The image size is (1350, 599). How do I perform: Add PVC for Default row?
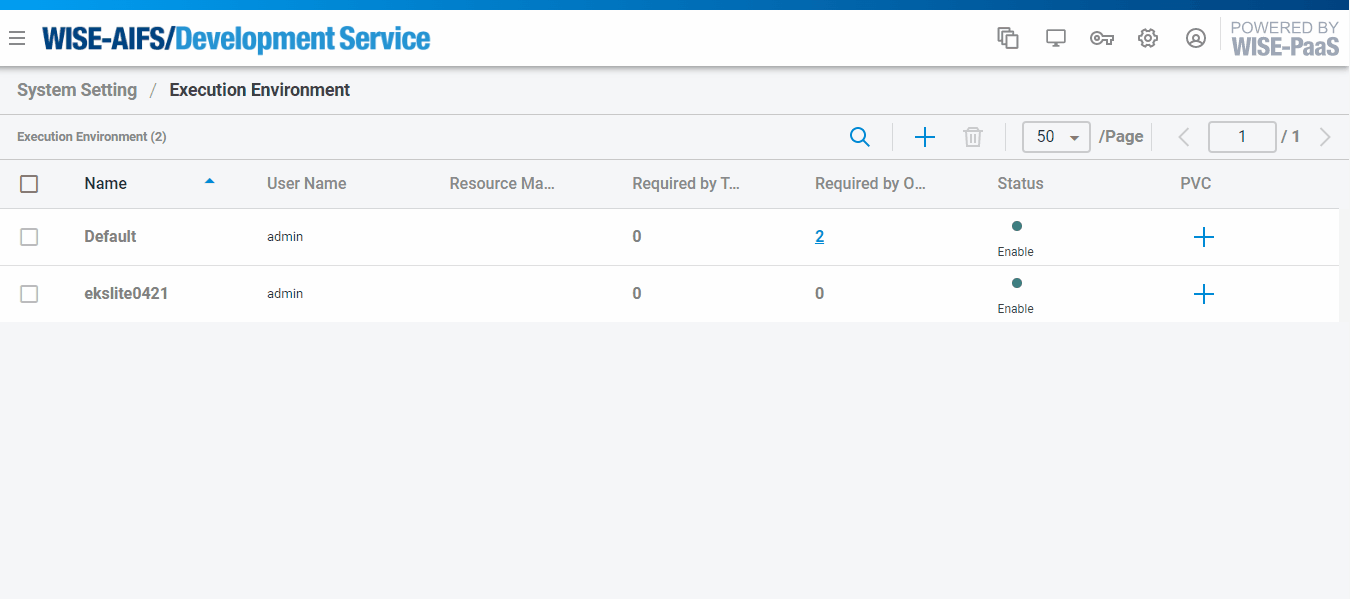pyautogui.click(x=1204, y=237)
